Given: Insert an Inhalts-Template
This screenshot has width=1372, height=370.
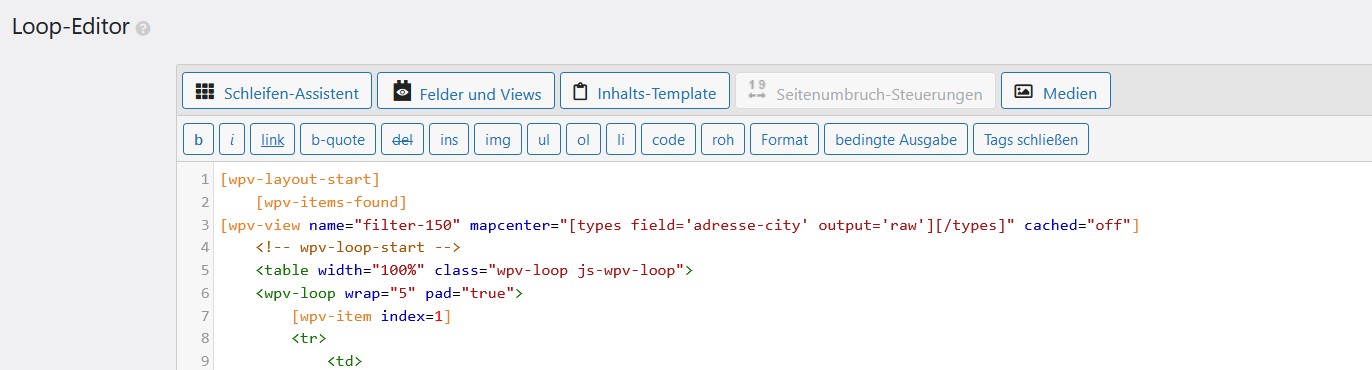Looking at the screenshot, I should [x=645, y=91].
